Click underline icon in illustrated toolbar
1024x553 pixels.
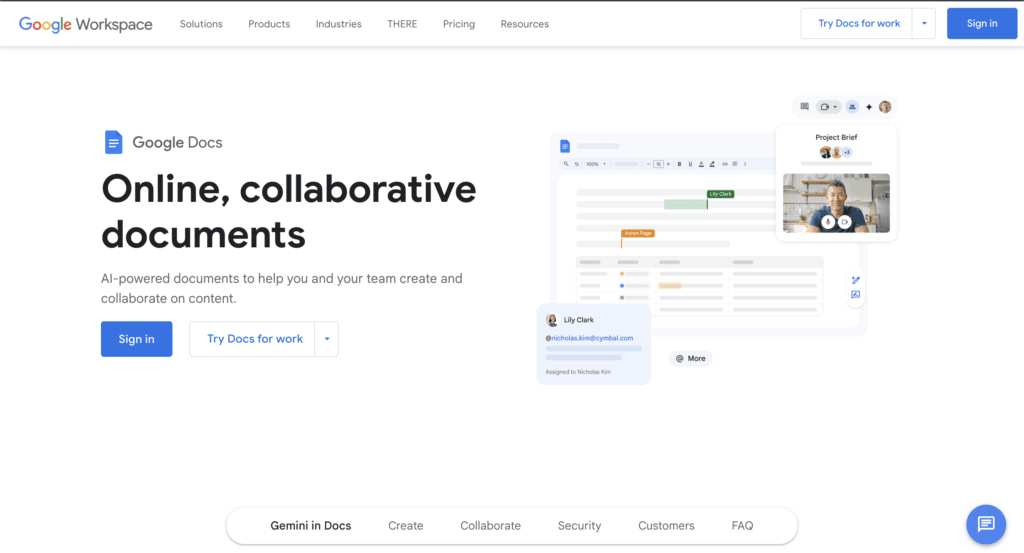690,164
